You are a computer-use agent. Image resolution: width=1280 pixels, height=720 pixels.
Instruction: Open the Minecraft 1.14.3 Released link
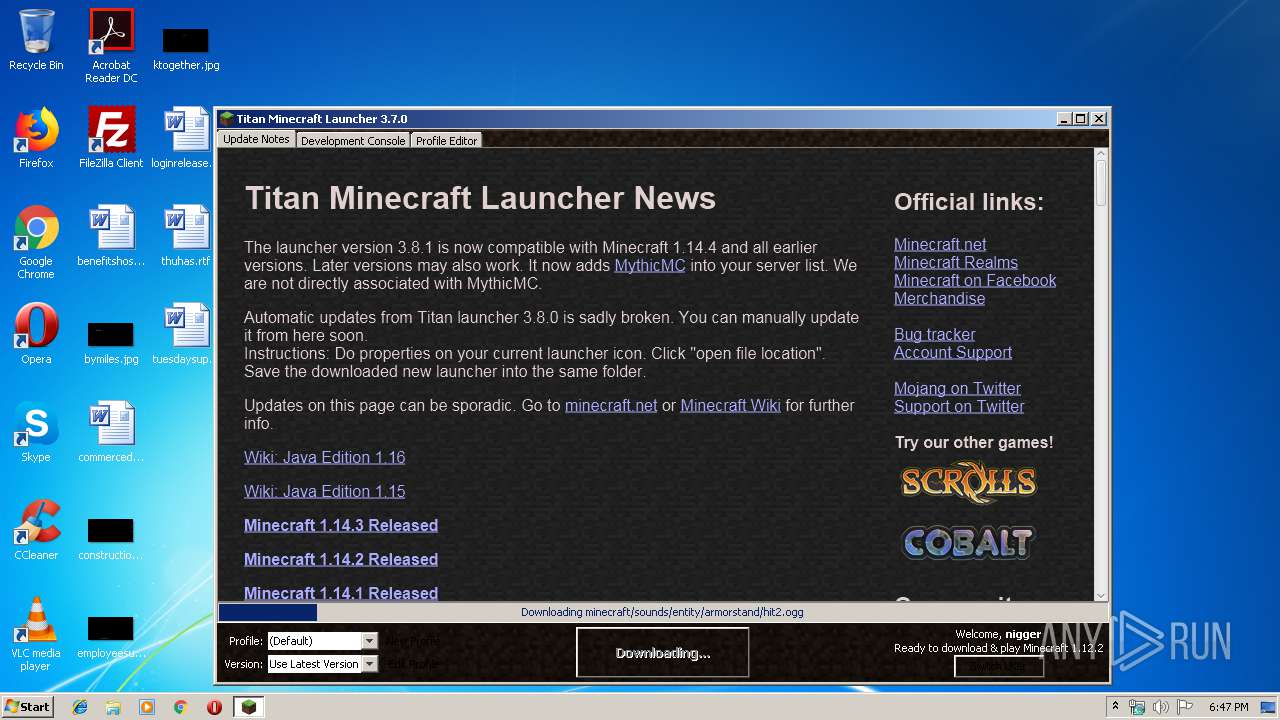[341, 525]
